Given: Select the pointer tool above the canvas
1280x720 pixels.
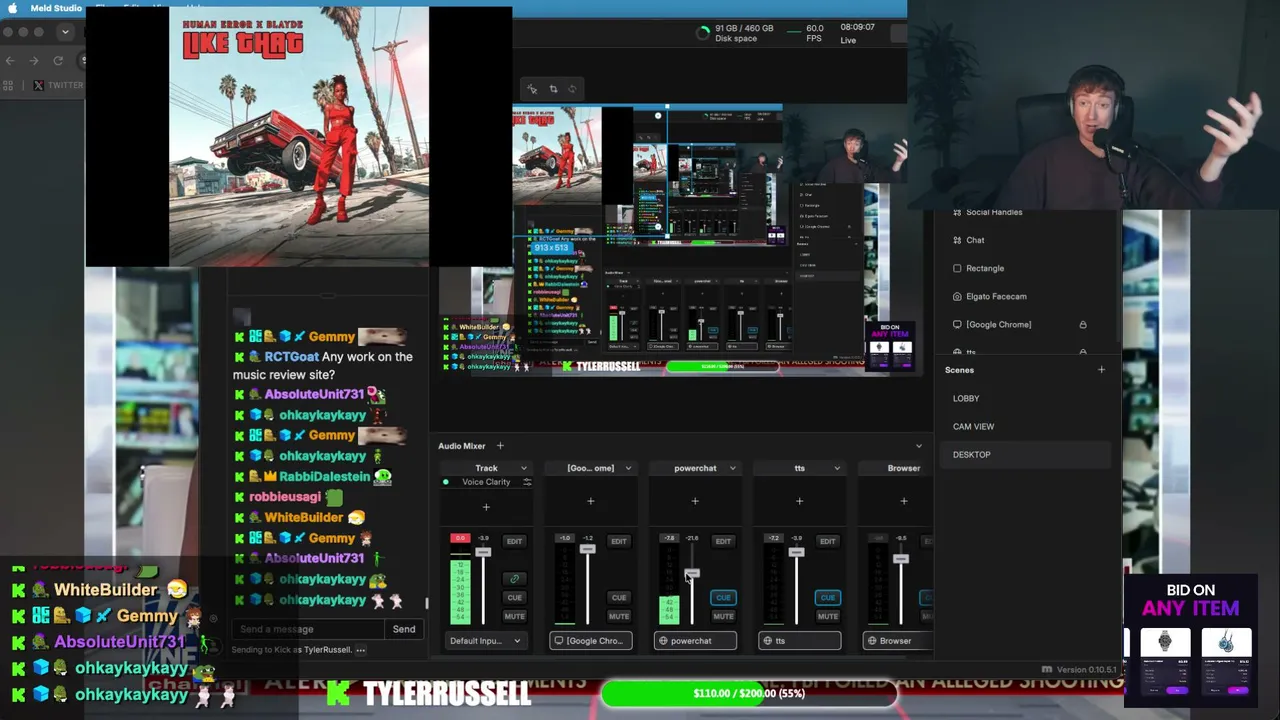Looking at the screenshot, I should (532, 89).
